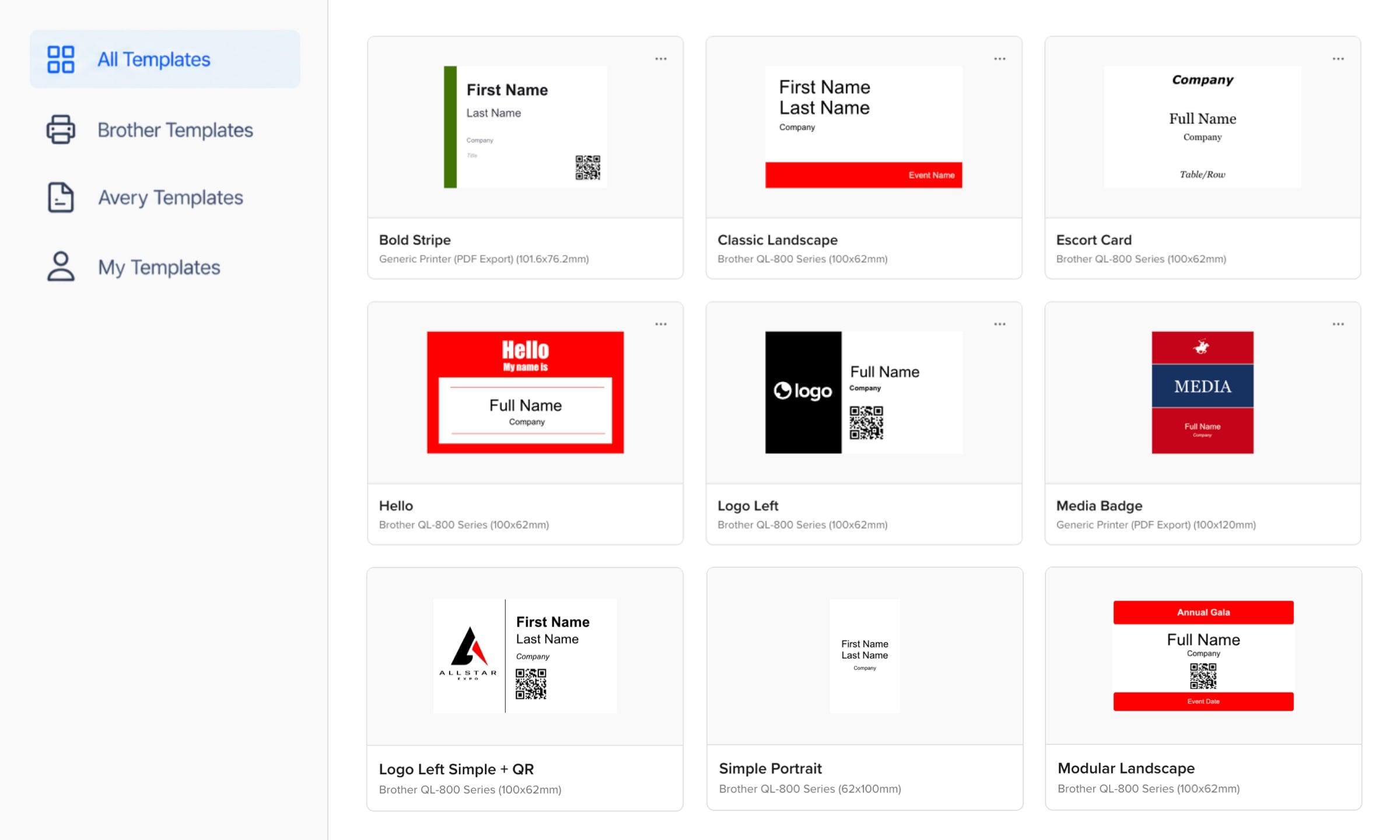Select the Hello template preview
Viewport: 1400px width, 840px height.
[525, 392]
